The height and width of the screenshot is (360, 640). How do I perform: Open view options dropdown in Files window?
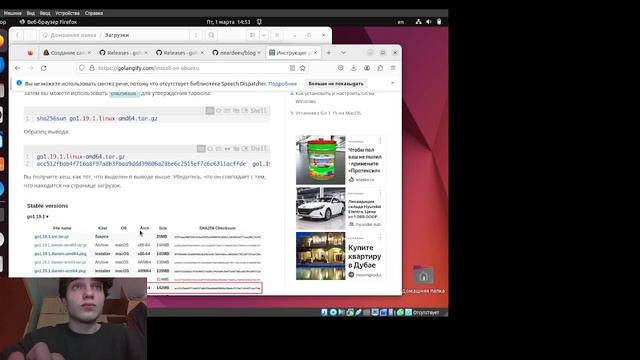coord(264,36)
